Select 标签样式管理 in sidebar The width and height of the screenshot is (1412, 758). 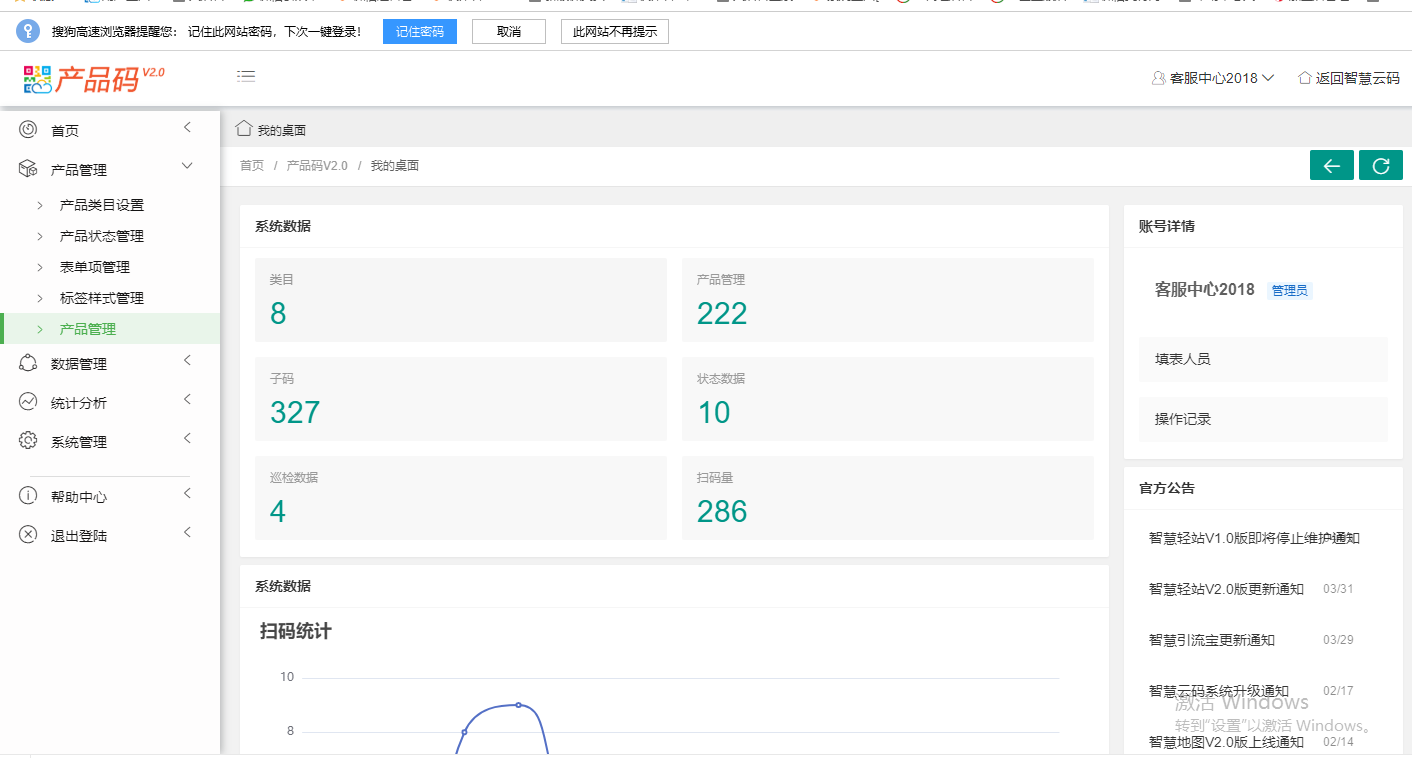coord(101,298)
